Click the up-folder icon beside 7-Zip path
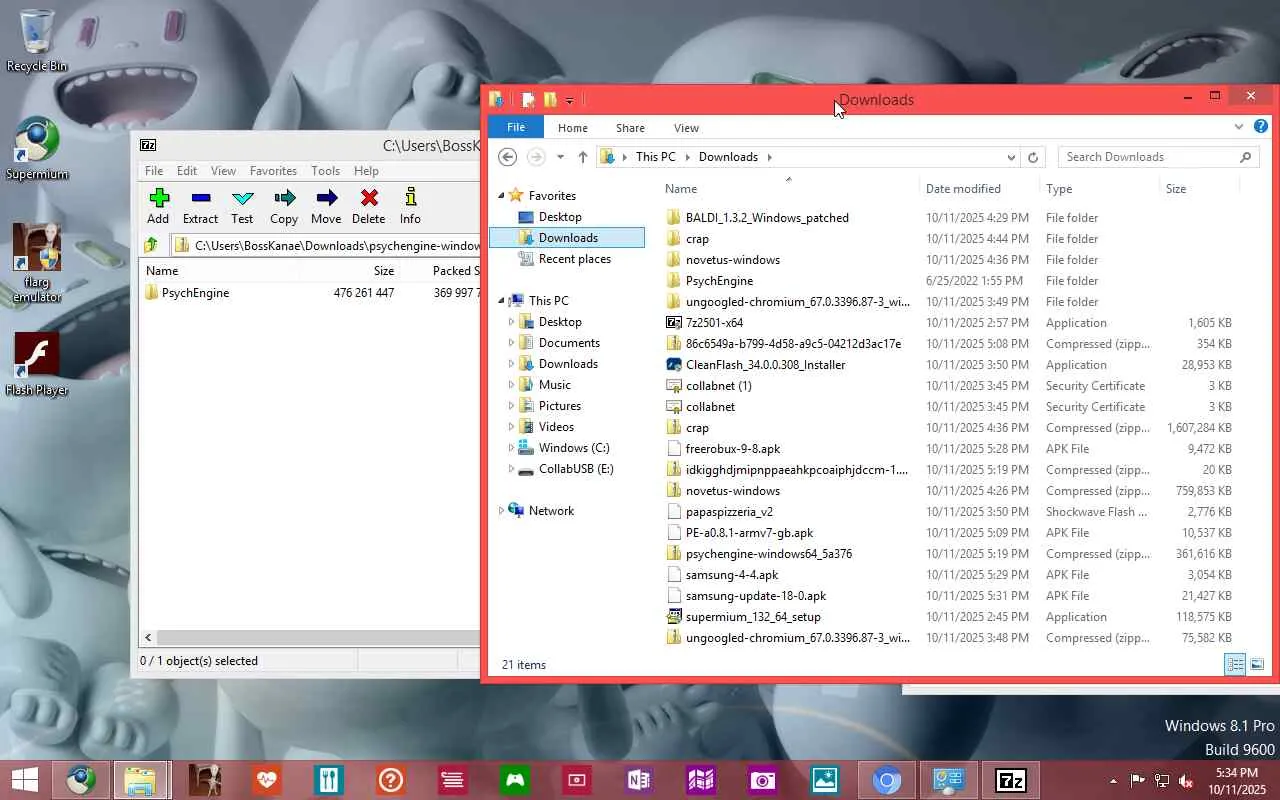Image resolution: width=1280 pixels, height=800 pixels. pyautogui.click(x=151, y=245)
